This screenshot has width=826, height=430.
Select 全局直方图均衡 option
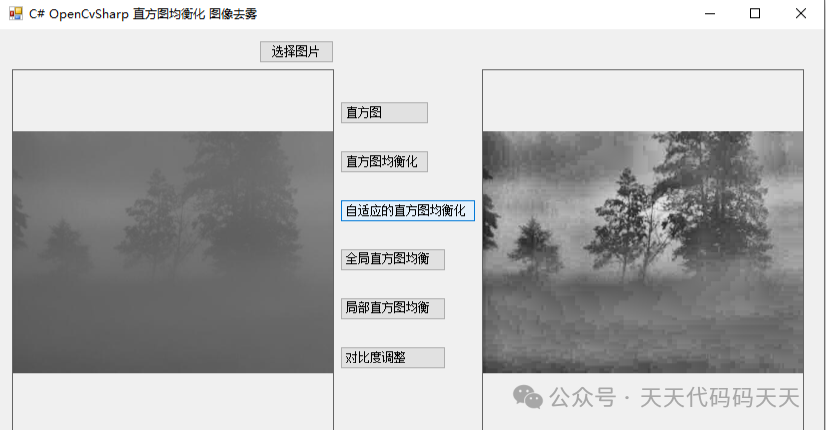click(x=392, y=259)
